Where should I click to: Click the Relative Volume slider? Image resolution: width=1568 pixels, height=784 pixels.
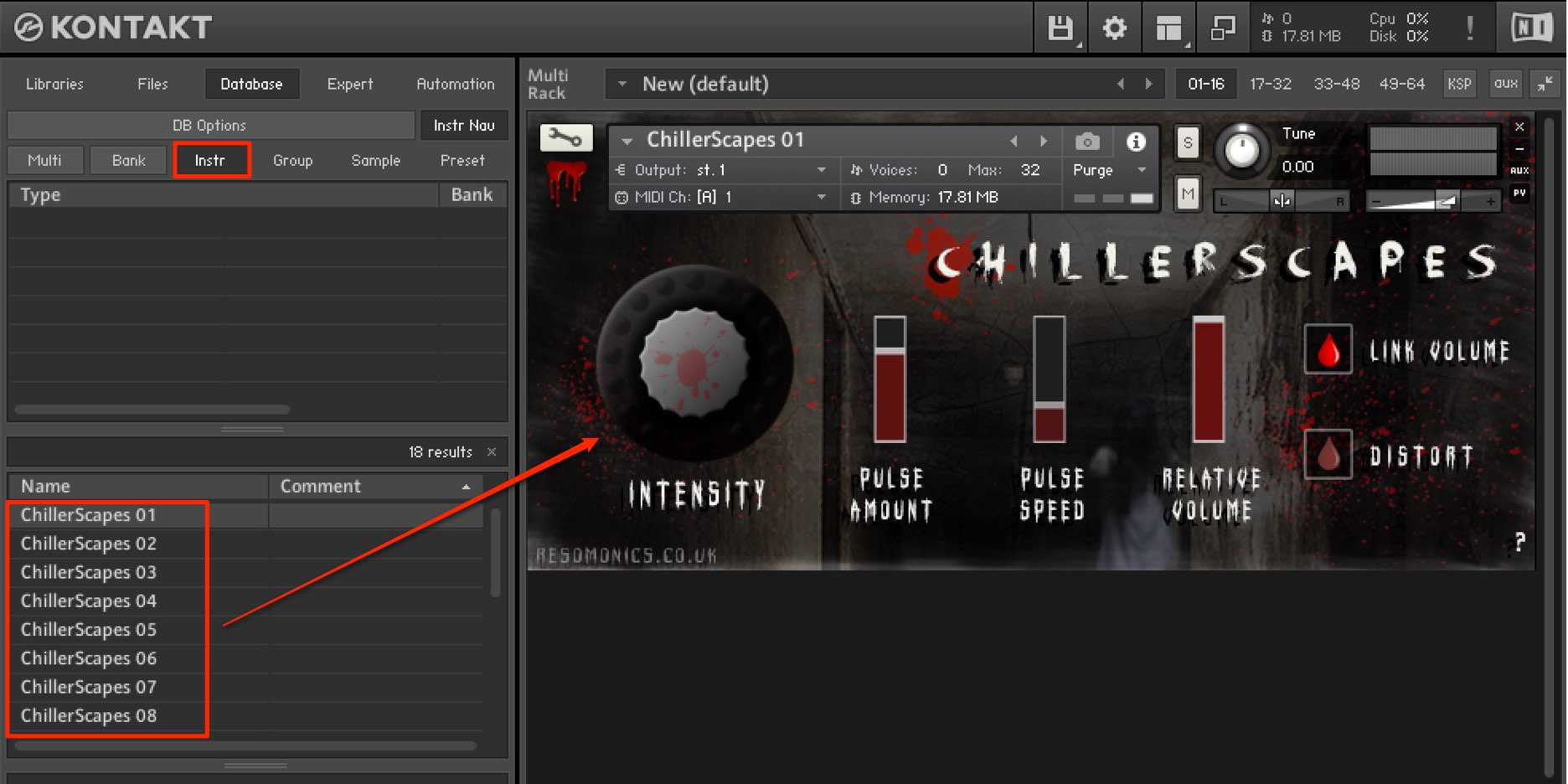coord(1208,379)
